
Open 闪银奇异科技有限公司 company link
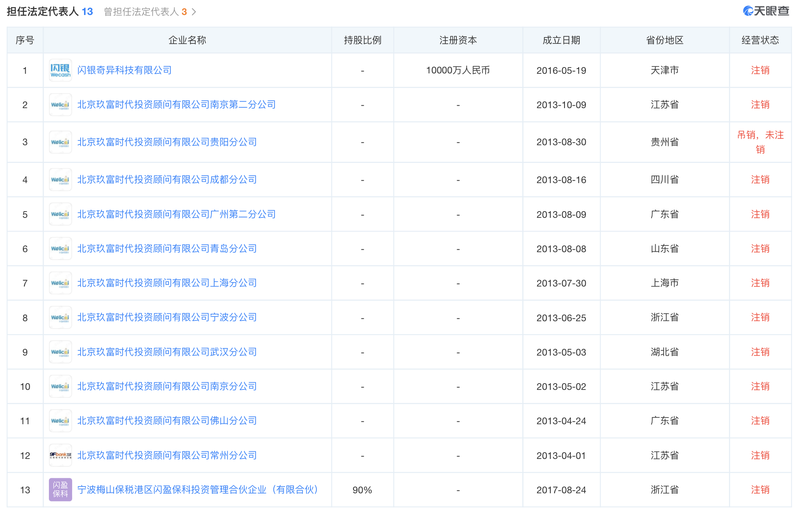(x=124, y=70)
